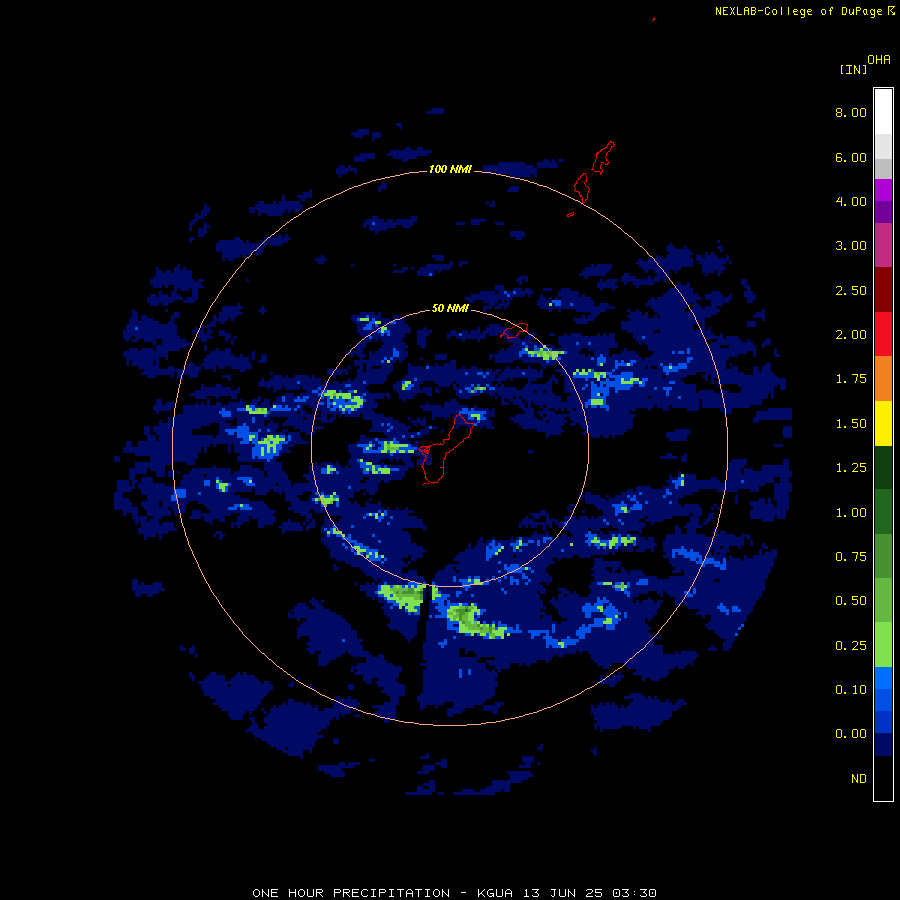The height and width of the screenshot is (900, 900).
Task: Click the ND legend label
Action: [859, 779]
